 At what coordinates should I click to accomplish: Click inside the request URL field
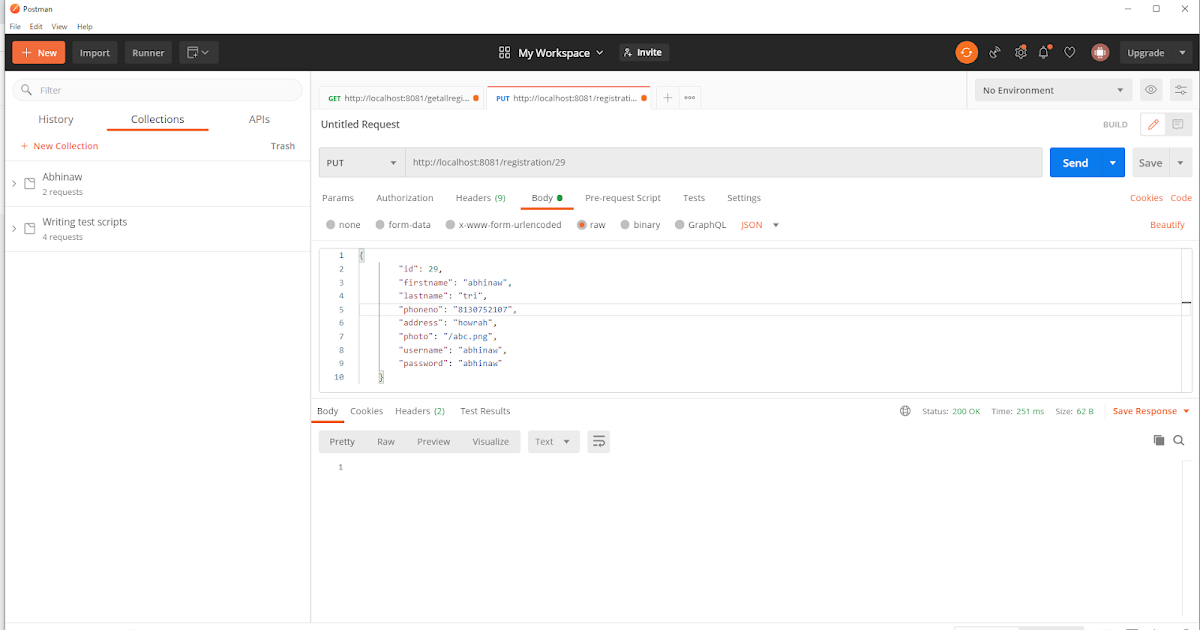[600, 162]
